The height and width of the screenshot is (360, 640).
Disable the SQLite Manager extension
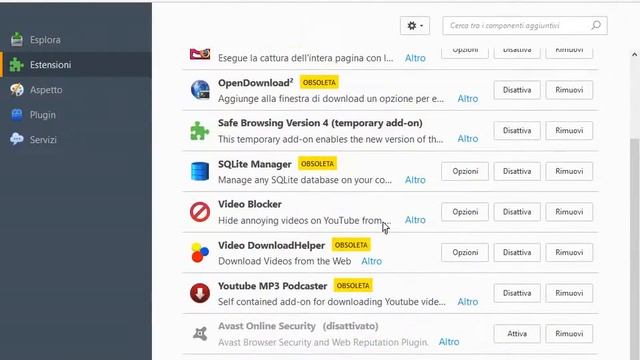click(517, 171)
